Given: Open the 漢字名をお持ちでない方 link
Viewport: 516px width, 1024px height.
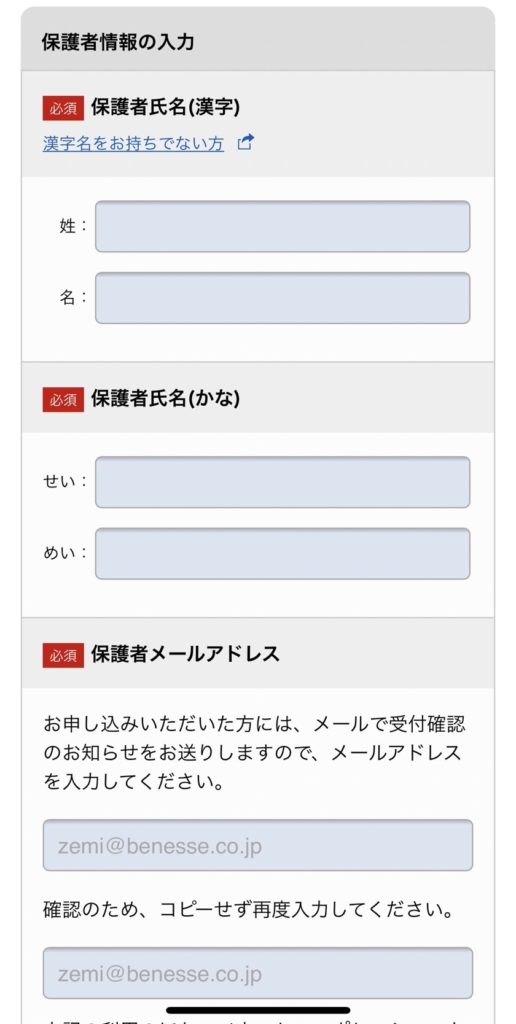Looking at the screenshot, I should point(133,143).
